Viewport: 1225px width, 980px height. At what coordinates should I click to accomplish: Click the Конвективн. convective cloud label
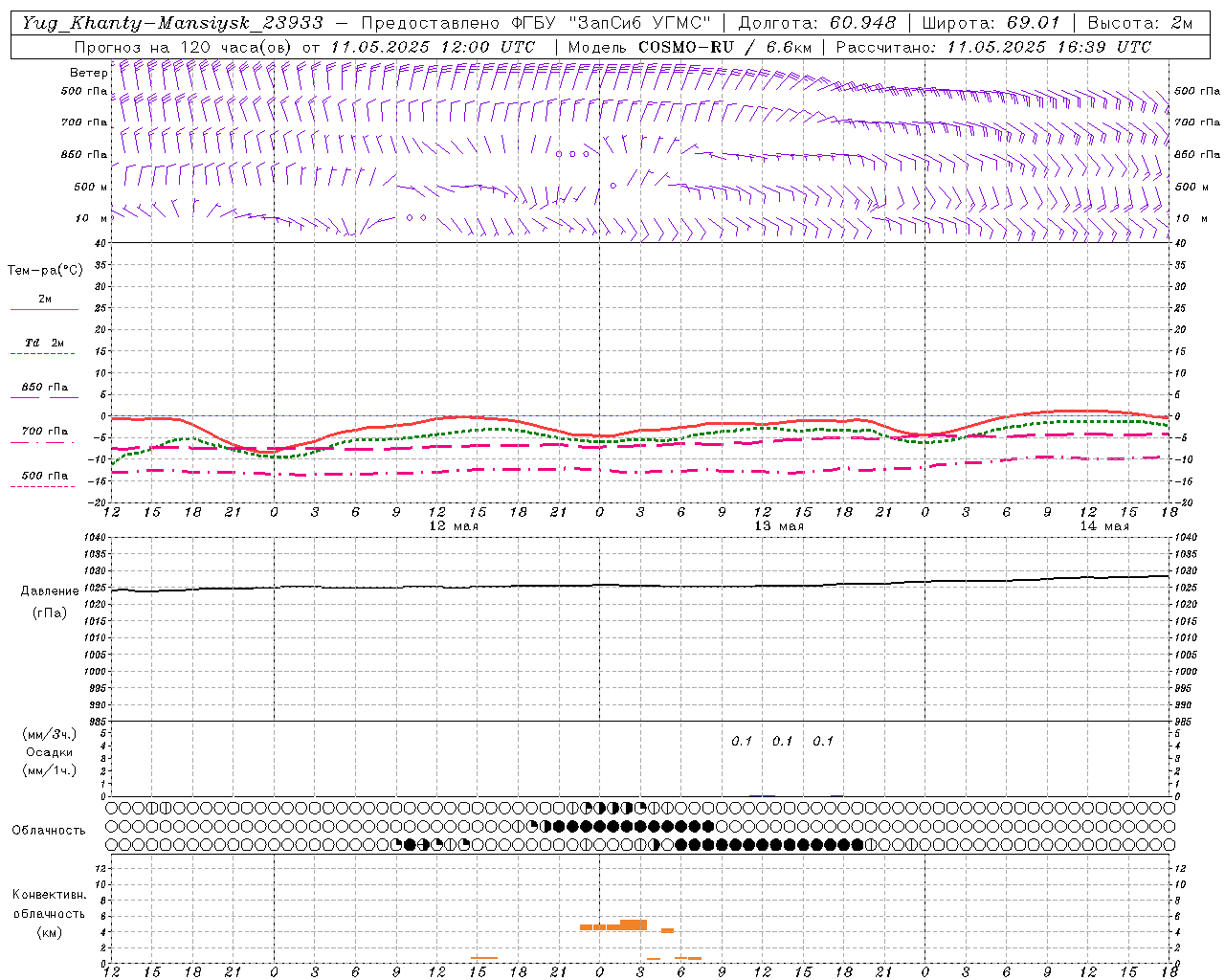(x=49, y=895)
